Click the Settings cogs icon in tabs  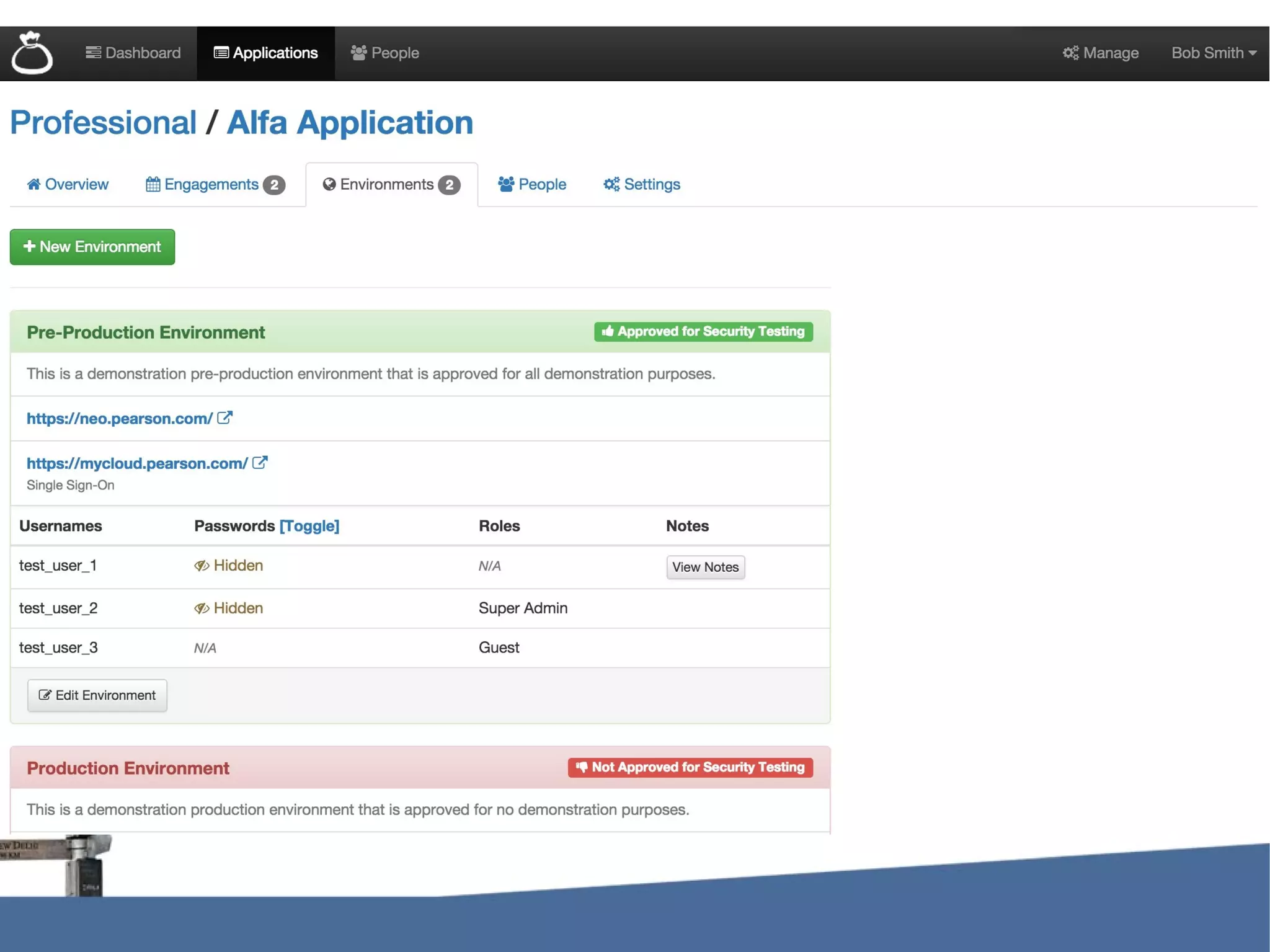[x=611, y=184]
